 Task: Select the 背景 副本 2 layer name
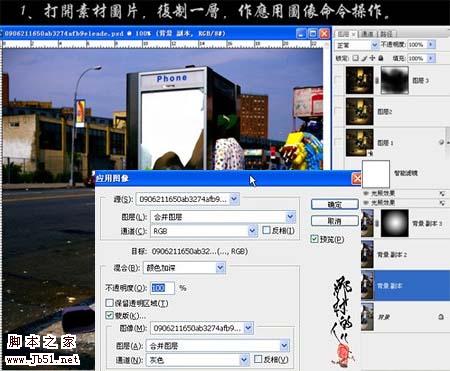392,255
